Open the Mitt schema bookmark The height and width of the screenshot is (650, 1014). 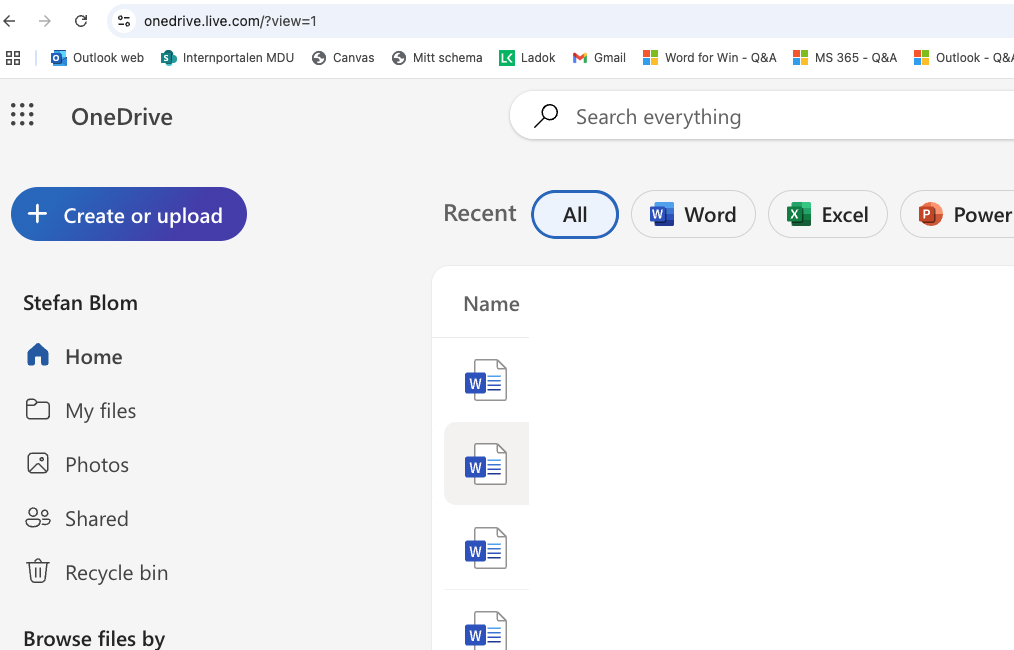click(437, 58)
